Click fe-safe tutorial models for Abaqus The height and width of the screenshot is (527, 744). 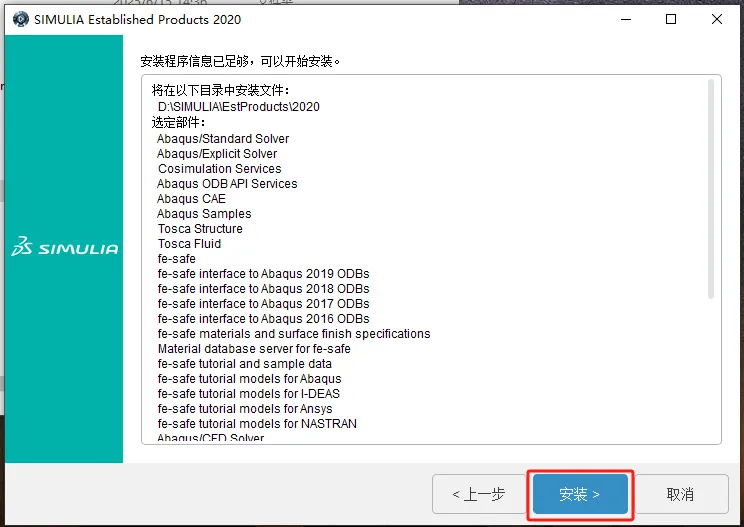tap(250, 379)
